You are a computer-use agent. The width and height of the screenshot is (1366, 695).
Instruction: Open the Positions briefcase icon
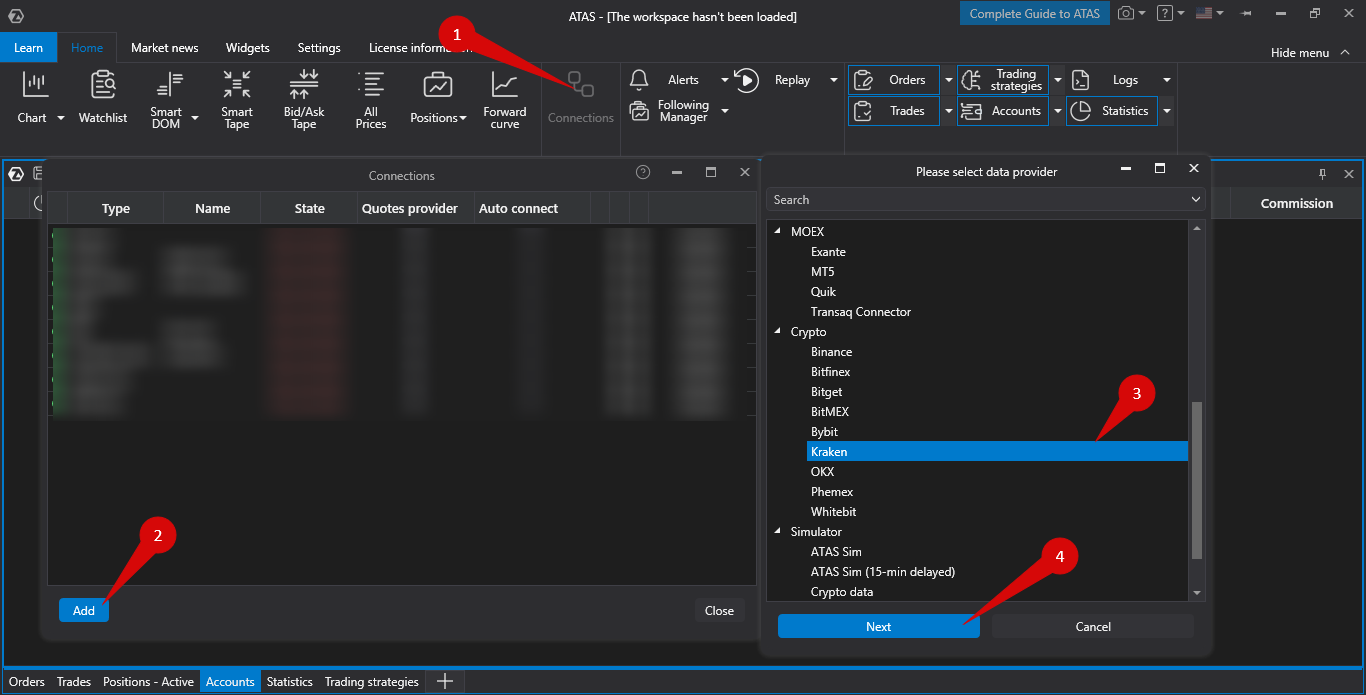click(x=437, y=85)
